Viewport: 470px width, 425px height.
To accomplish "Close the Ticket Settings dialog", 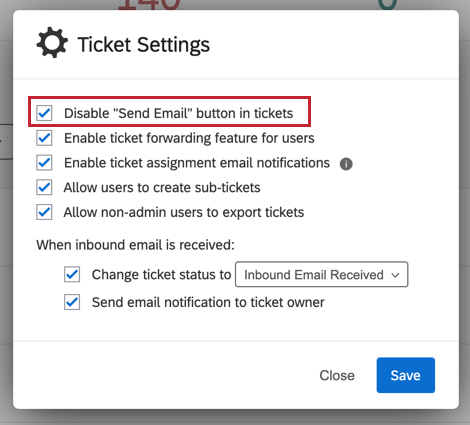I will point(337,375).
